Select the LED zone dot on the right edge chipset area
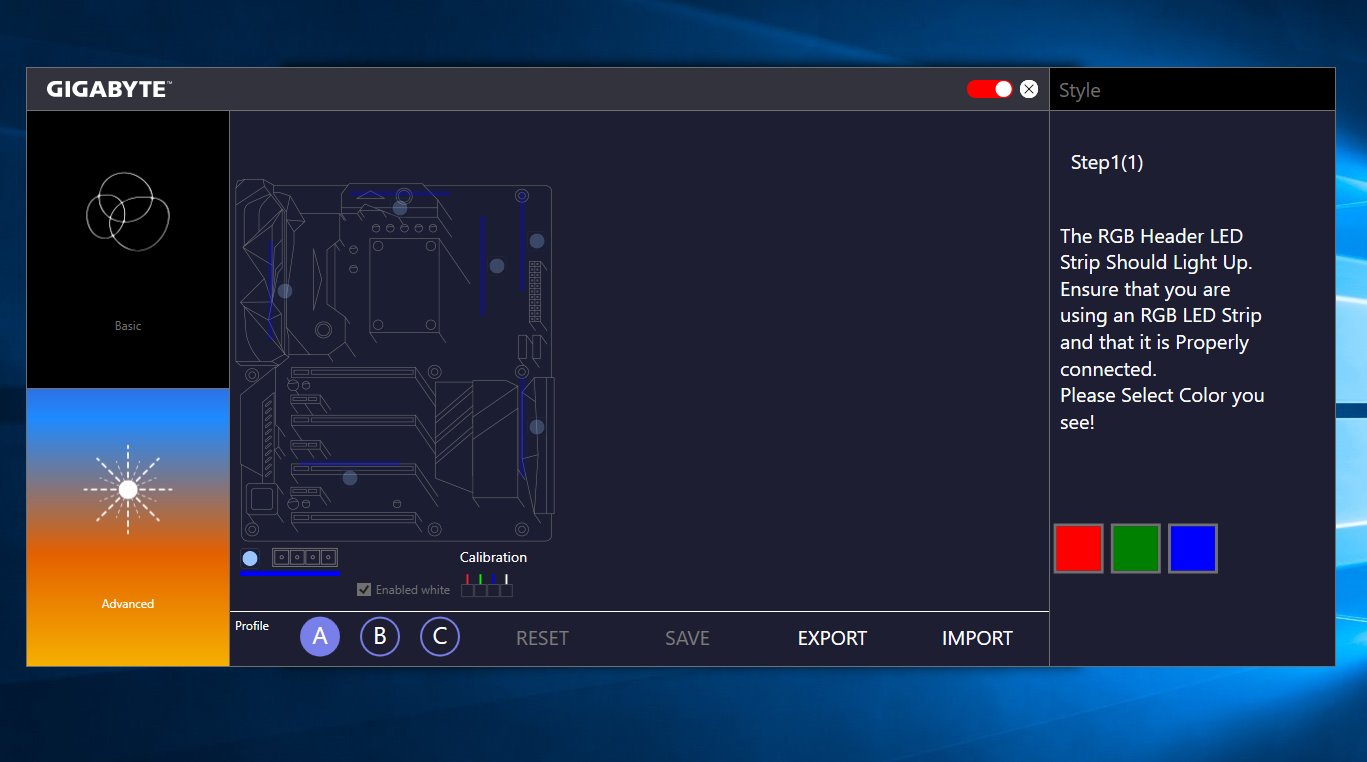This screenshot has width=1367, height=762. pyautogui.click(x=537, y=427)
